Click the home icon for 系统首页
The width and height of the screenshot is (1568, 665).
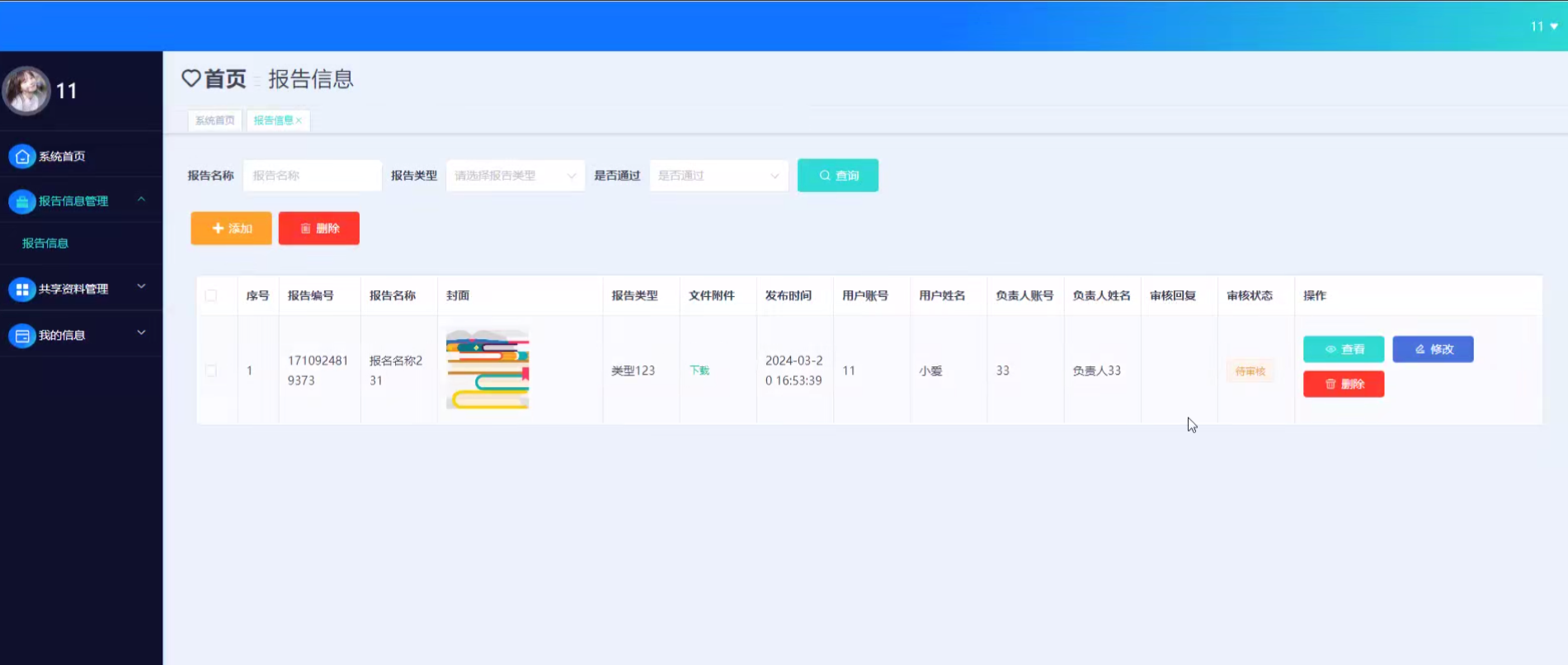click(x=22, y=156)
